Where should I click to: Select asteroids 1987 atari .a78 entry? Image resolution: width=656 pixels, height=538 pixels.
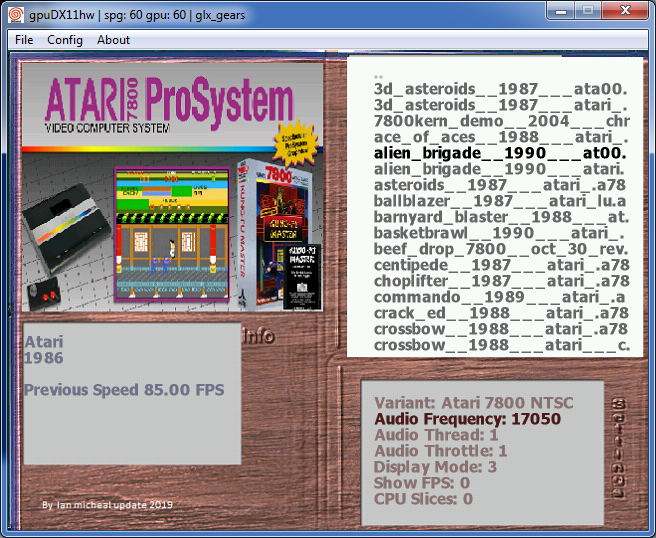click(x=500, y=185)
